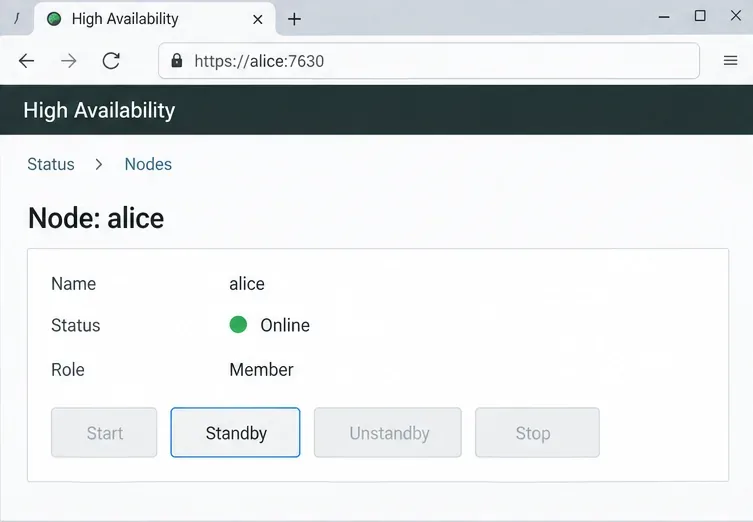This screenshot has height=522, width=753.
Task: Put node alice on Standby
Action: coord(235,433)
